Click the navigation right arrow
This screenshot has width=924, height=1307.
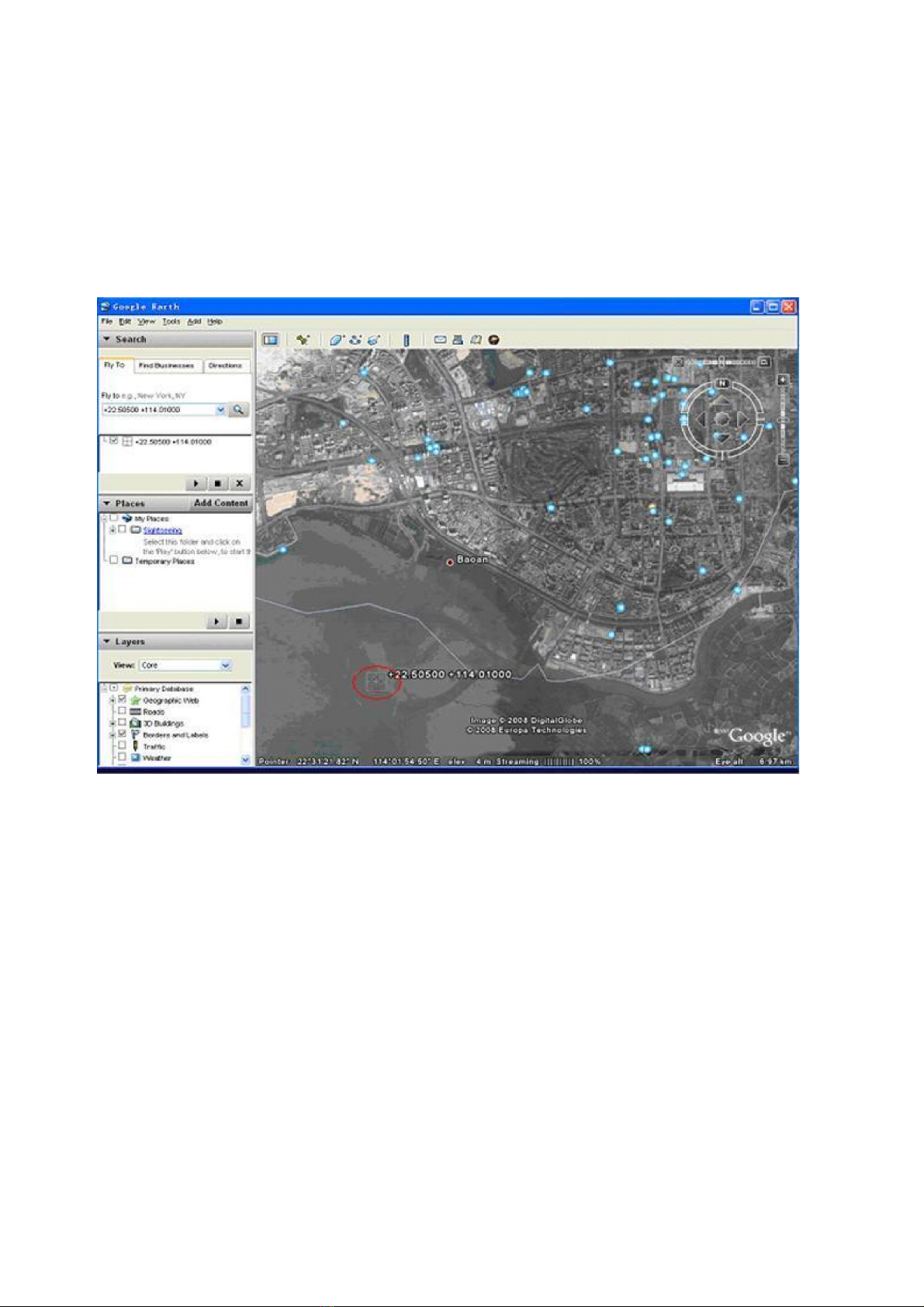tap(742, 419)
